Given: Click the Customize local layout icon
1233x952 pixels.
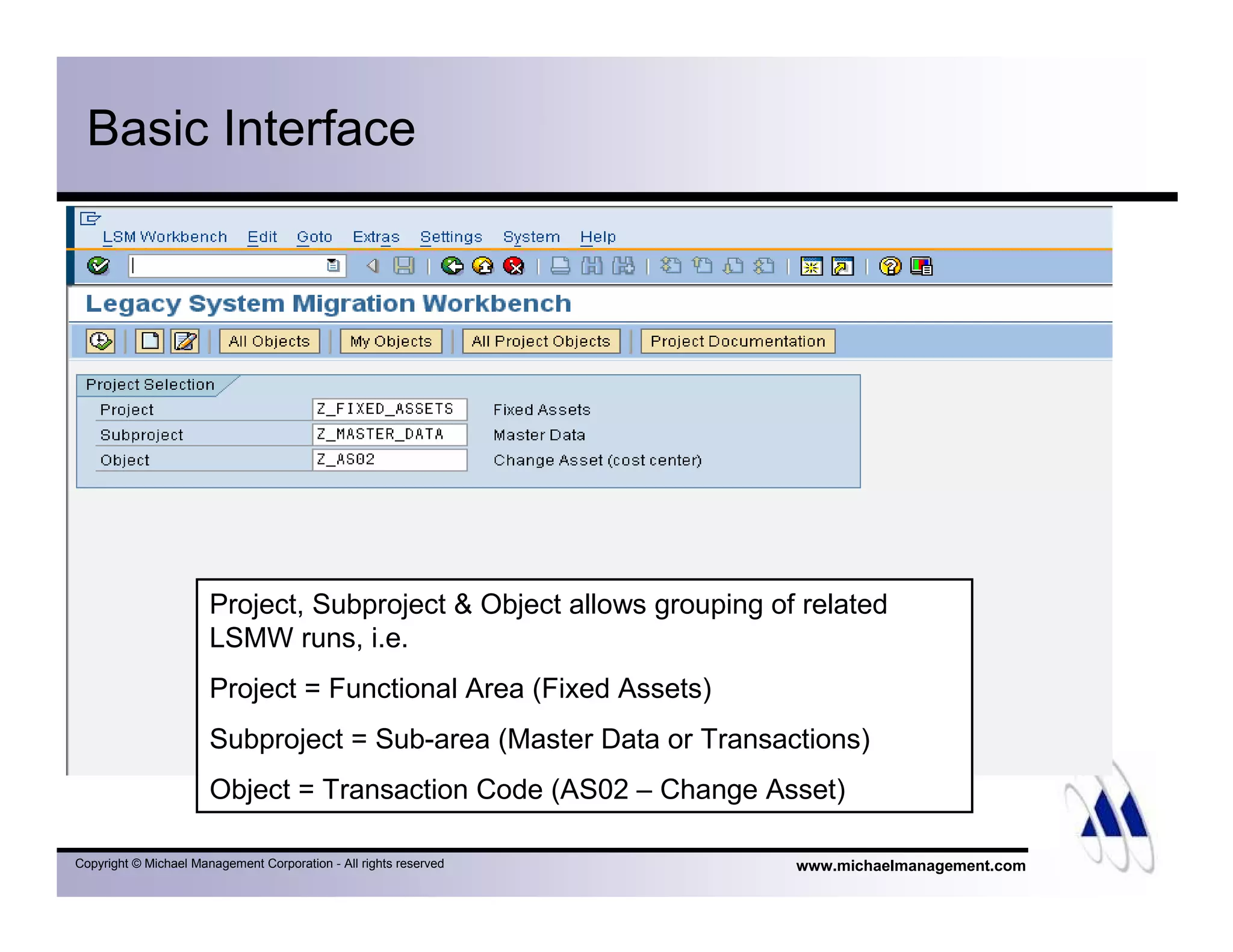Looking at the screenshot, I should pos(921,265).
